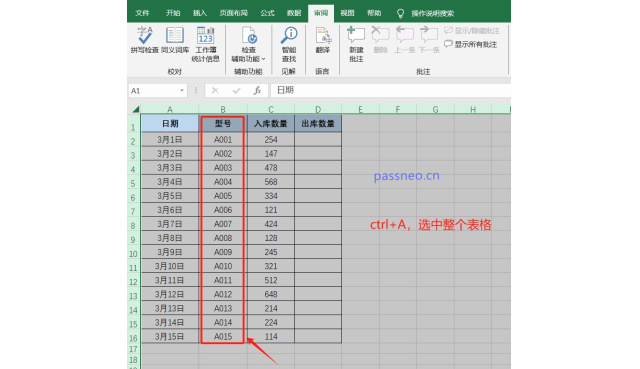Select cell with value 321
The image size is (640, 369).
point(271,266)
